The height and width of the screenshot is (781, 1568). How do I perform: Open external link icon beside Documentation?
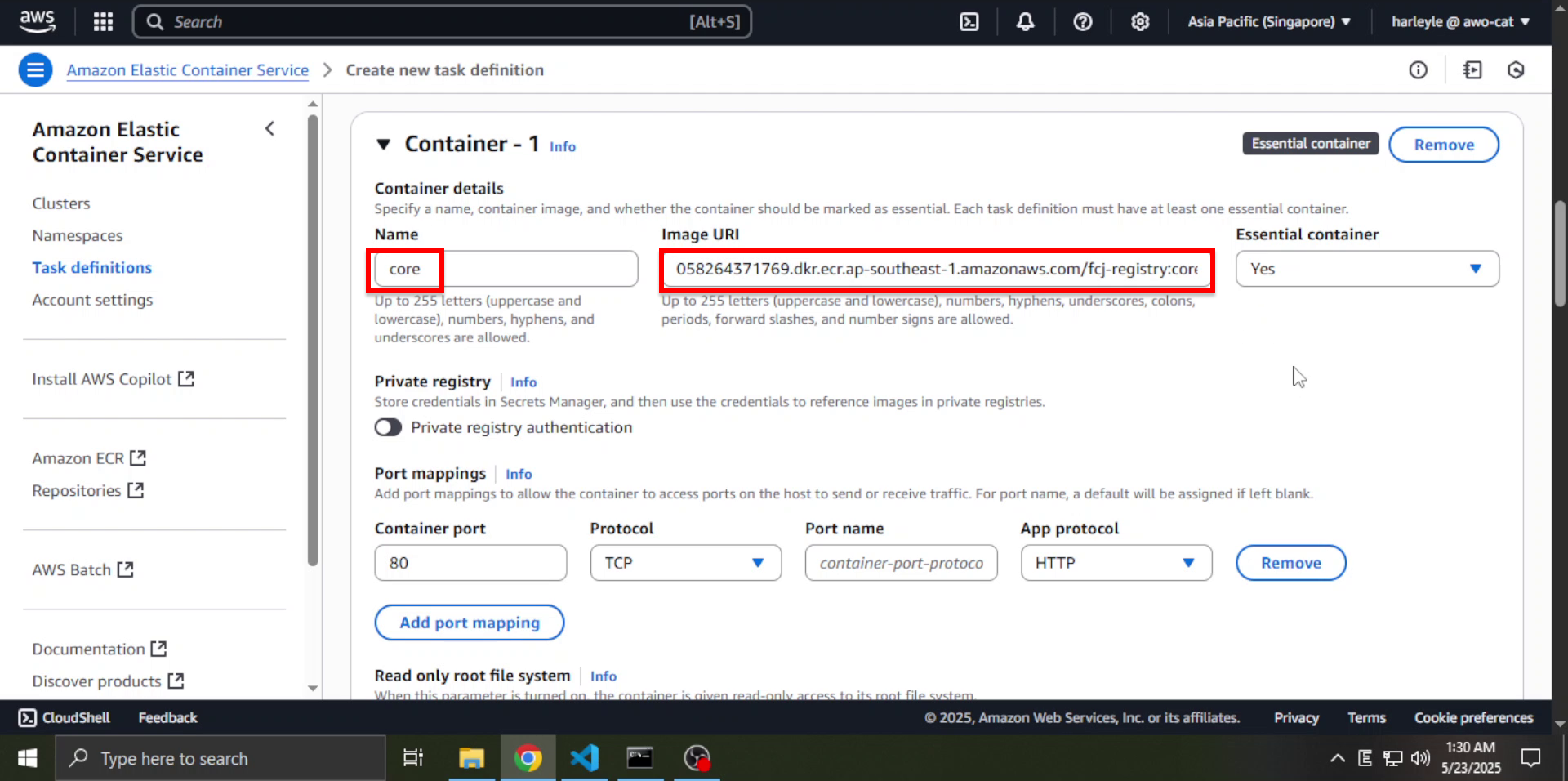coord(158,649)
